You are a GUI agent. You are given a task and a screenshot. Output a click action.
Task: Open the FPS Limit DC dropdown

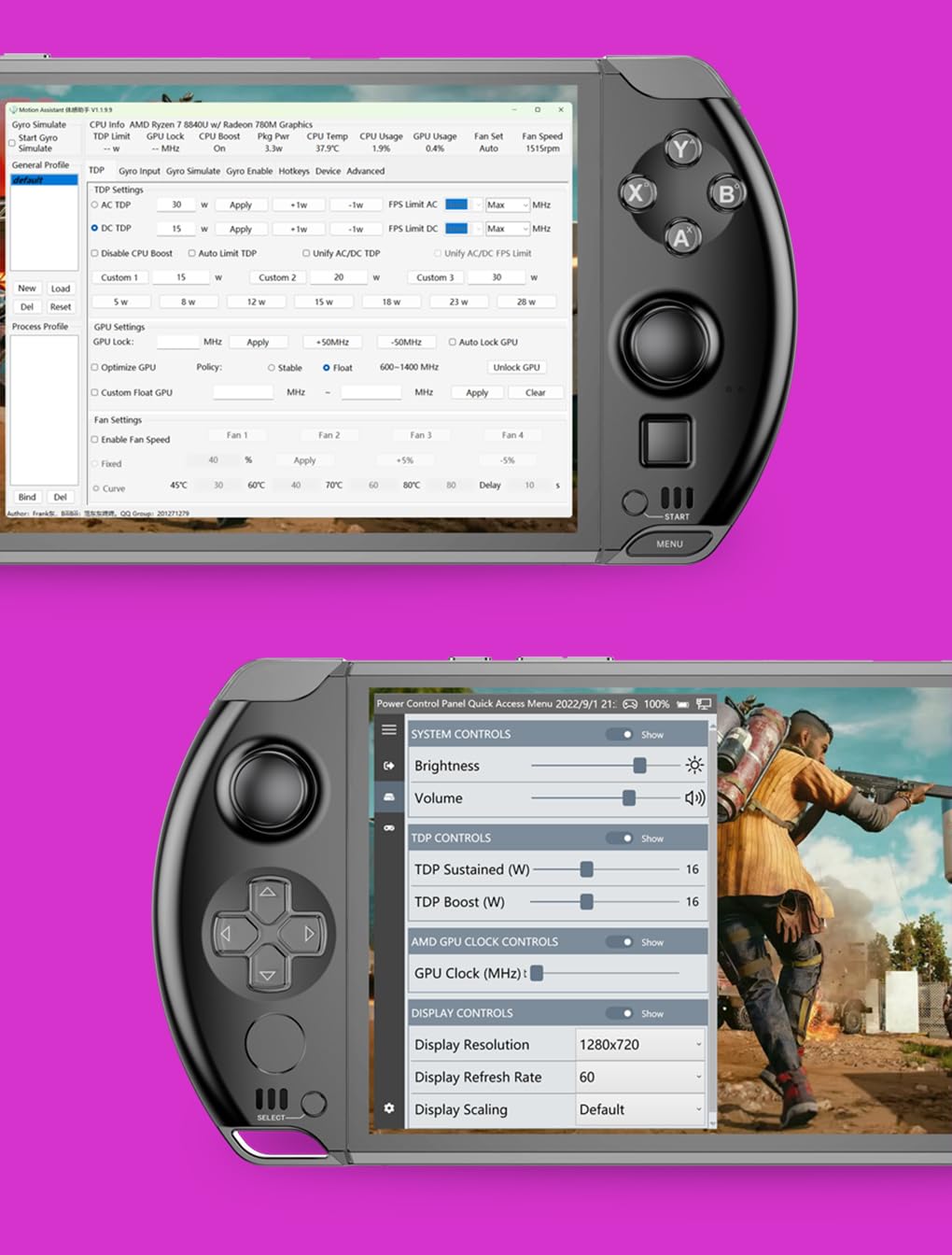(x=464, y=228)
